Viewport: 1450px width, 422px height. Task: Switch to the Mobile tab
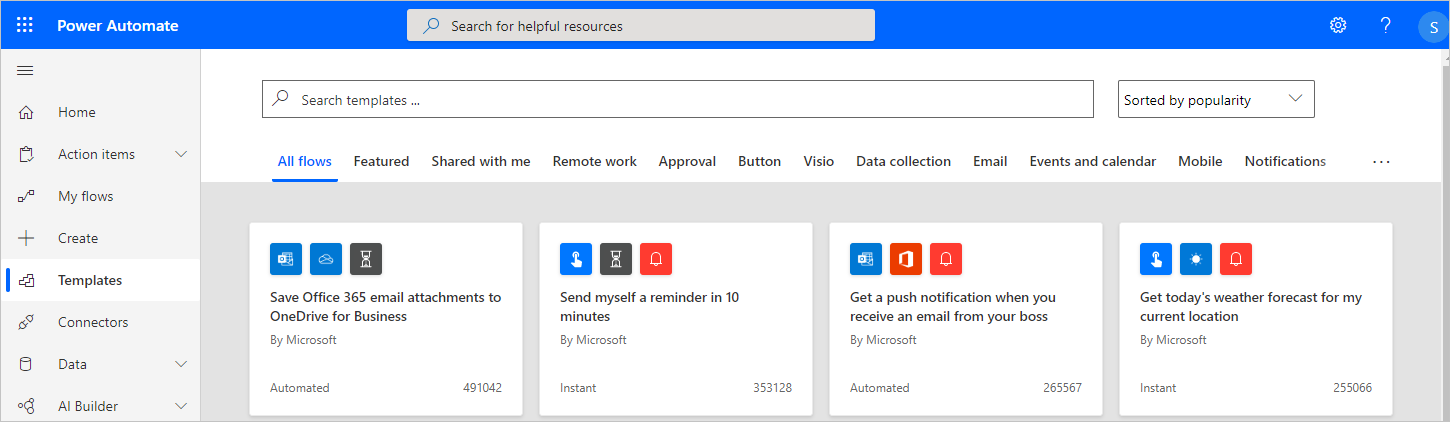coord(1200,161)
